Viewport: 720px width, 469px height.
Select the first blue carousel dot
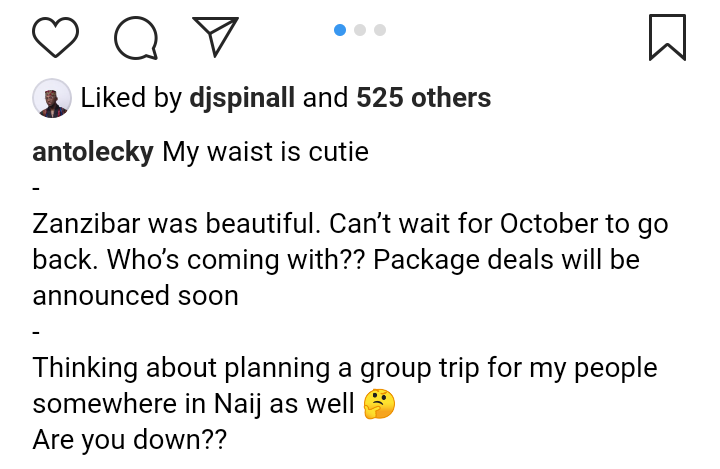click(340, 30)
